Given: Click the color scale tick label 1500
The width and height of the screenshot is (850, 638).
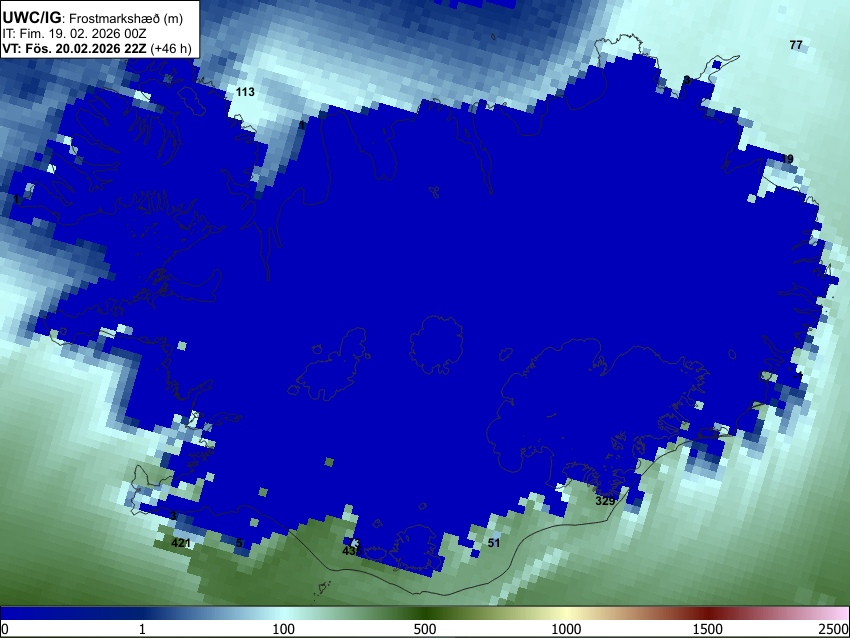Looking at the screenshot, I should click(x=708, y=629).
